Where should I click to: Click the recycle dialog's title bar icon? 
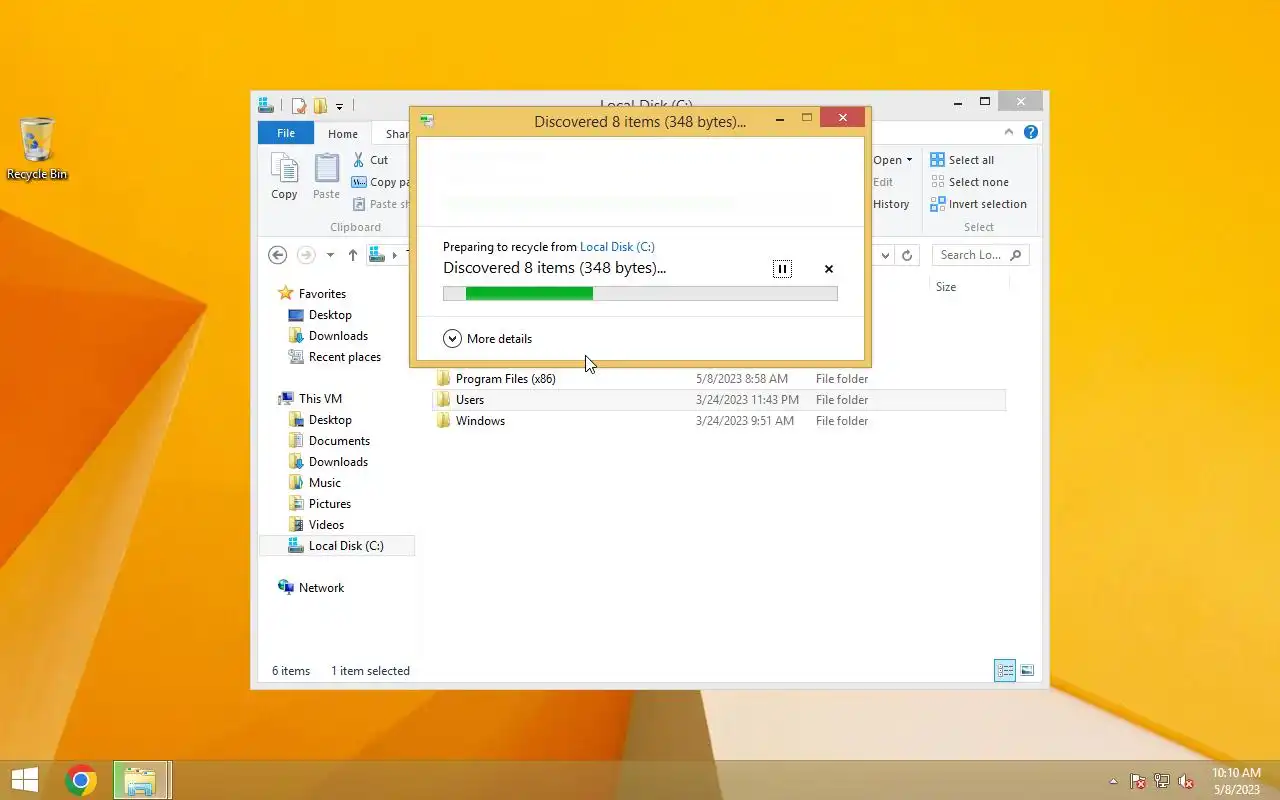pos(427,121)
